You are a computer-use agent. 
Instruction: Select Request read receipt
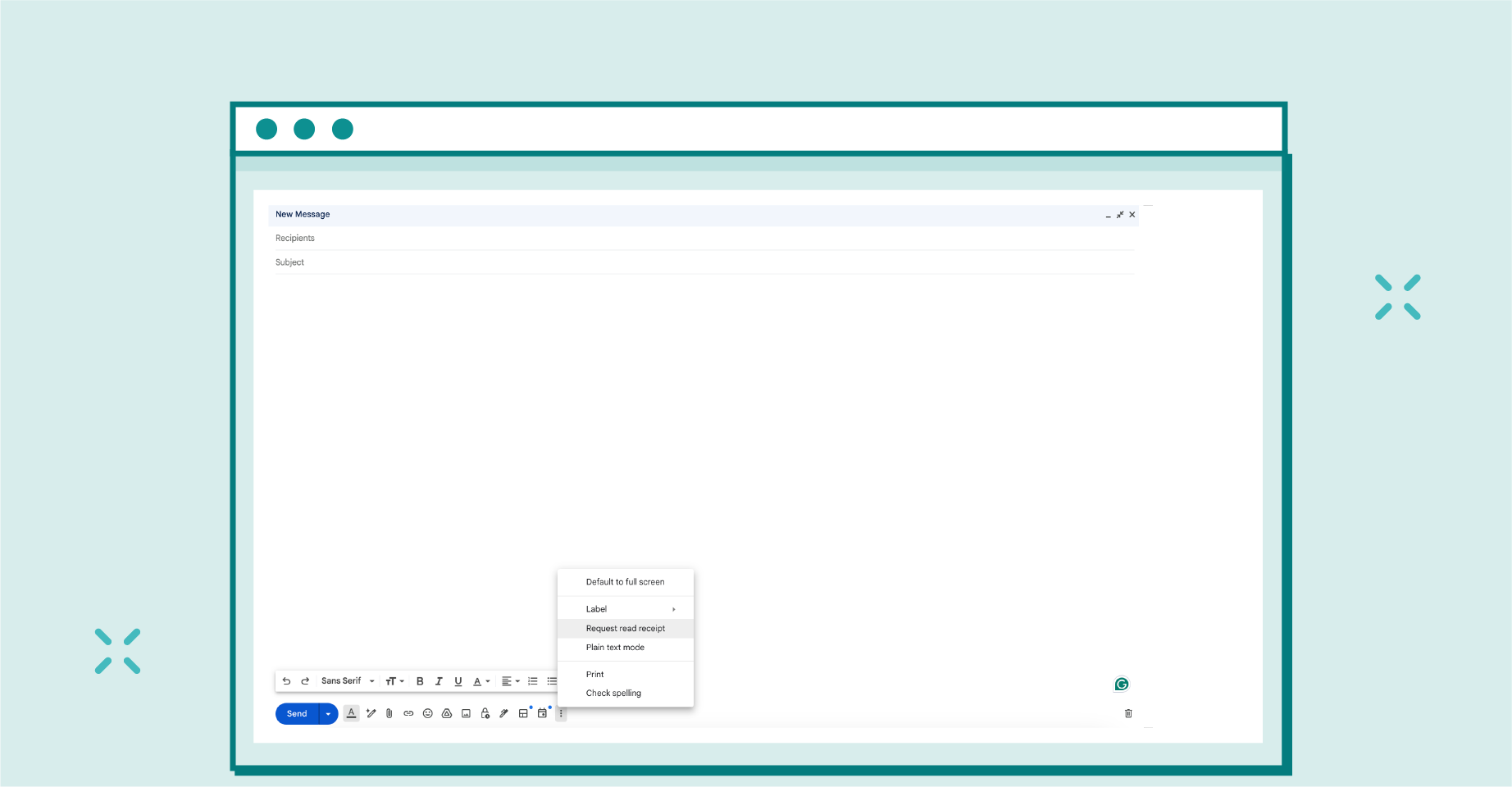click(626, 628)
